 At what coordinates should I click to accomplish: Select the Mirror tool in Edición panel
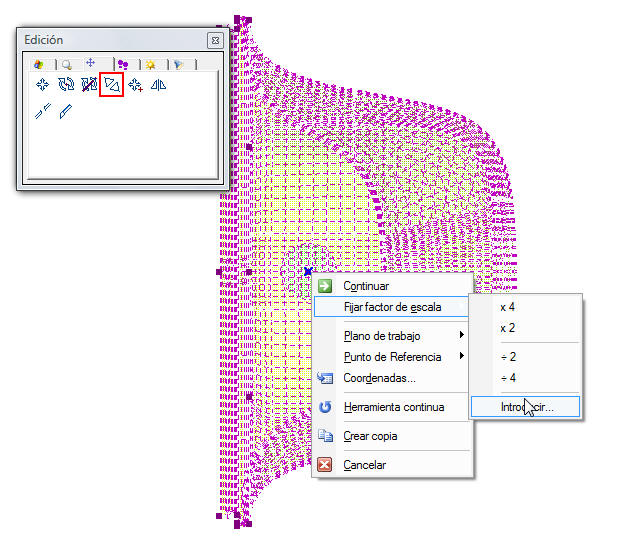tap(158, 85)
